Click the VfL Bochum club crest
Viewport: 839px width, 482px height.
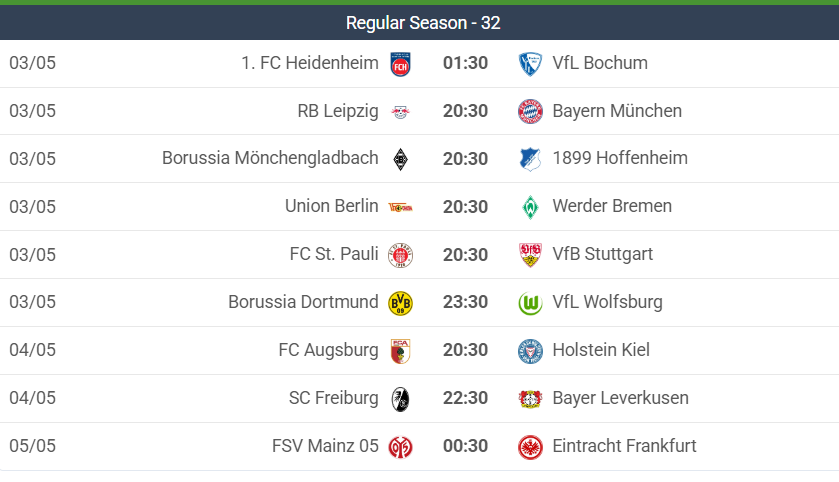point(530,64)
